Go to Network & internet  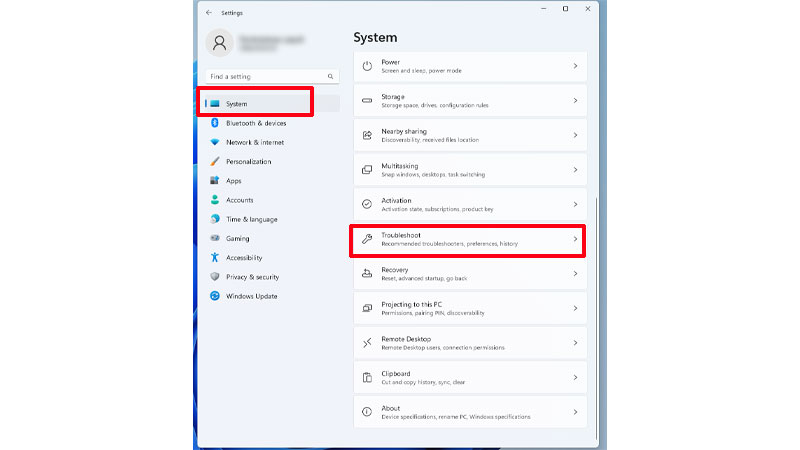coord(272,142)
